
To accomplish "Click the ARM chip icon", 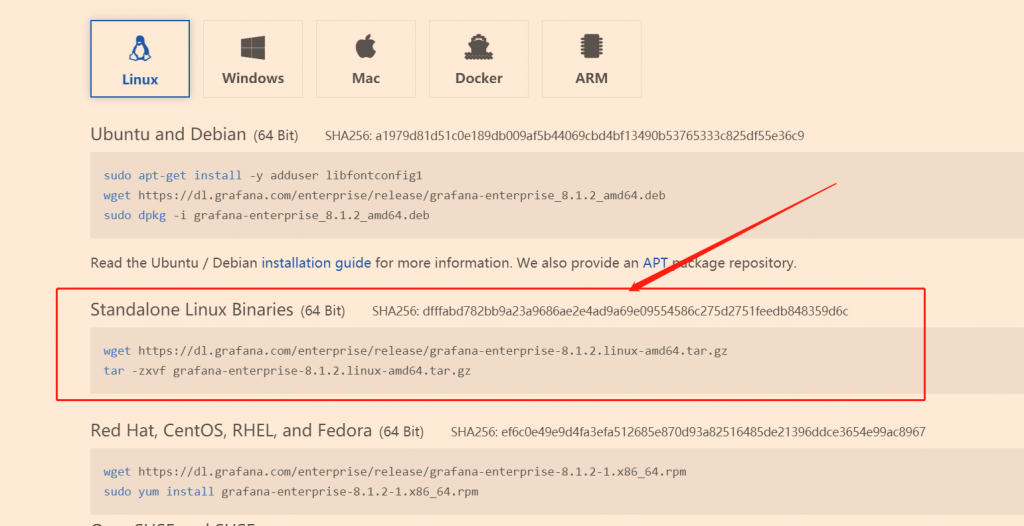I will tap(591, 48).
